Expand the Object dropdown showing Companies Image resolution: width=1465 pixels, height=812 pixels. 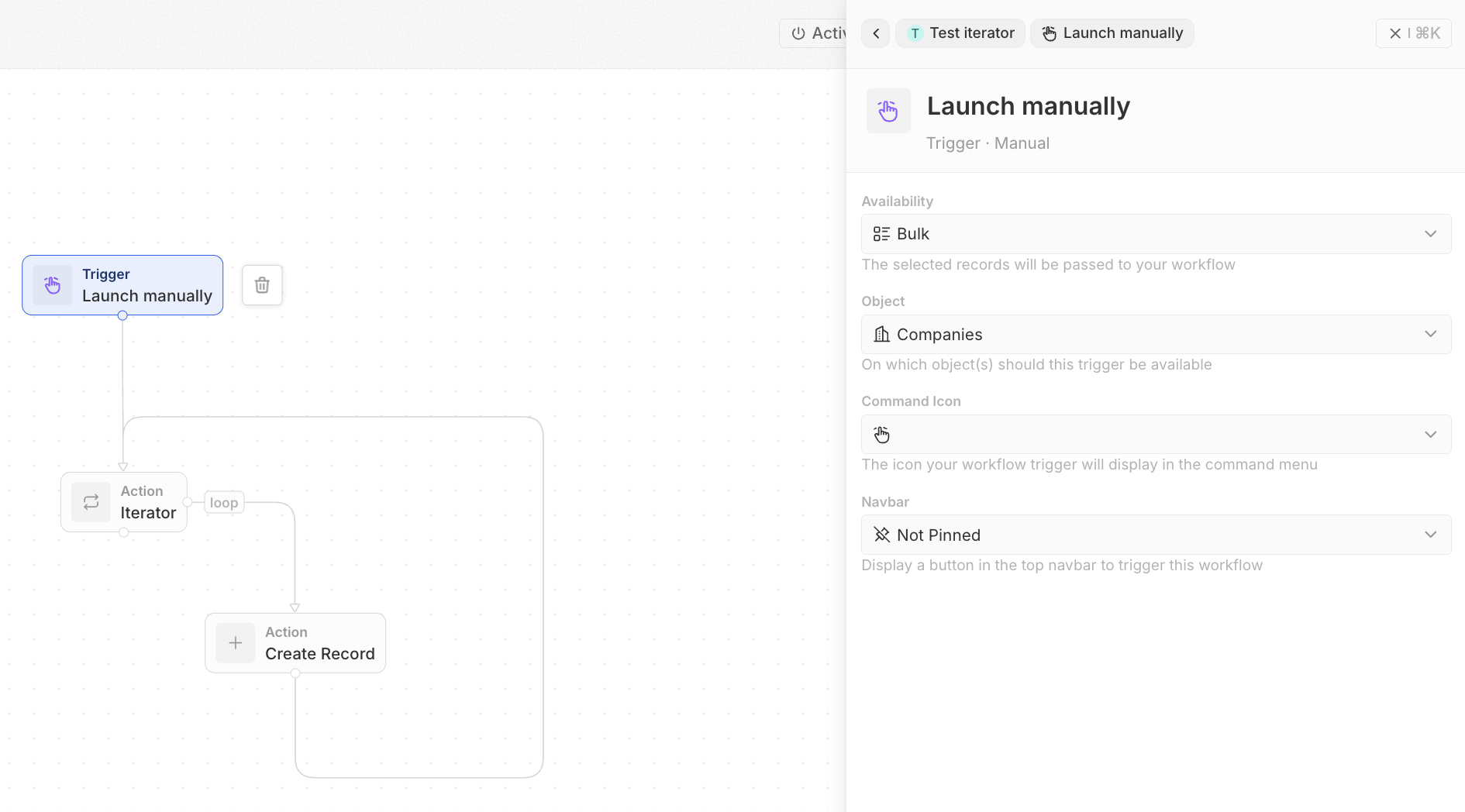[x=1156, y=334]
